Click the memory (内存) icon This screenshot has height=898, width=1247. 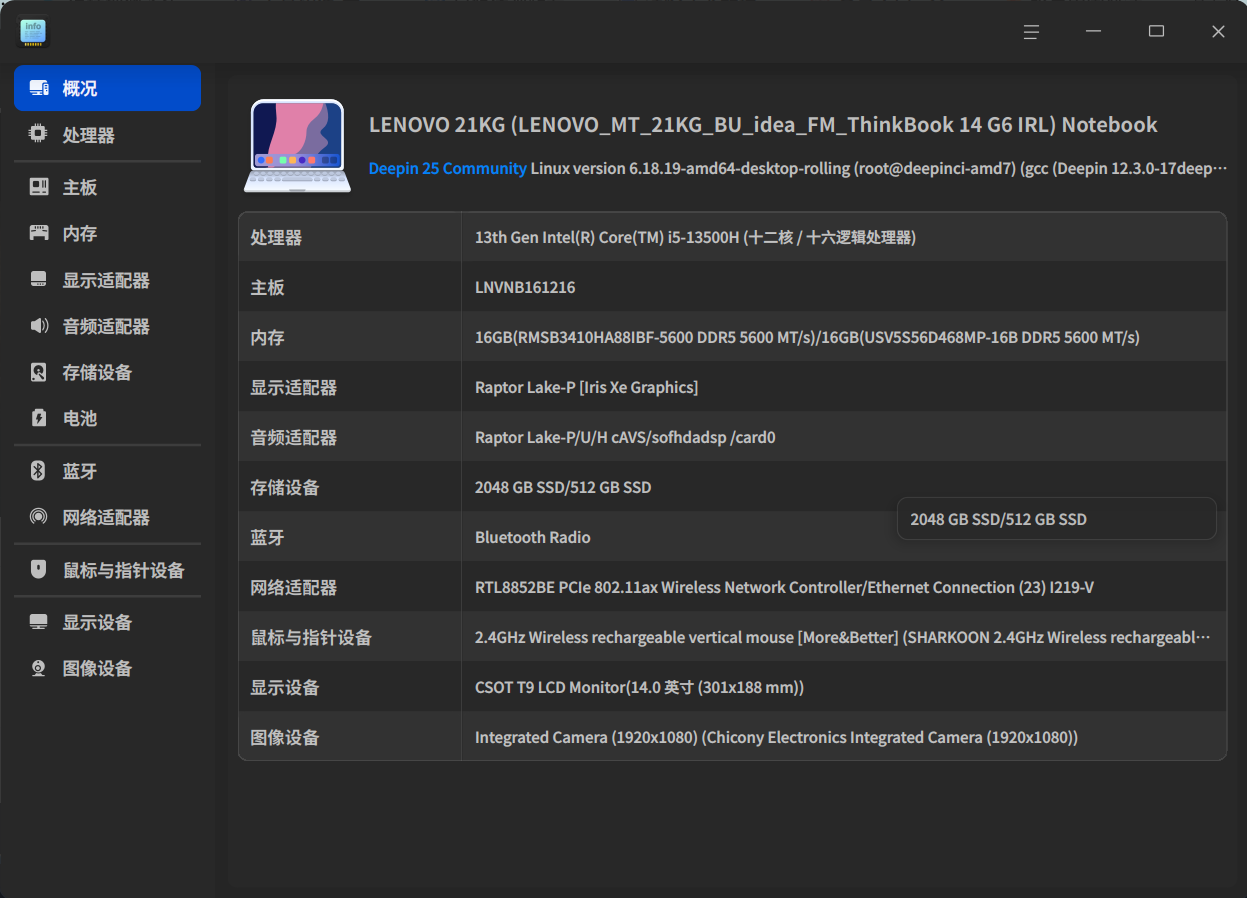click(39, 233)
